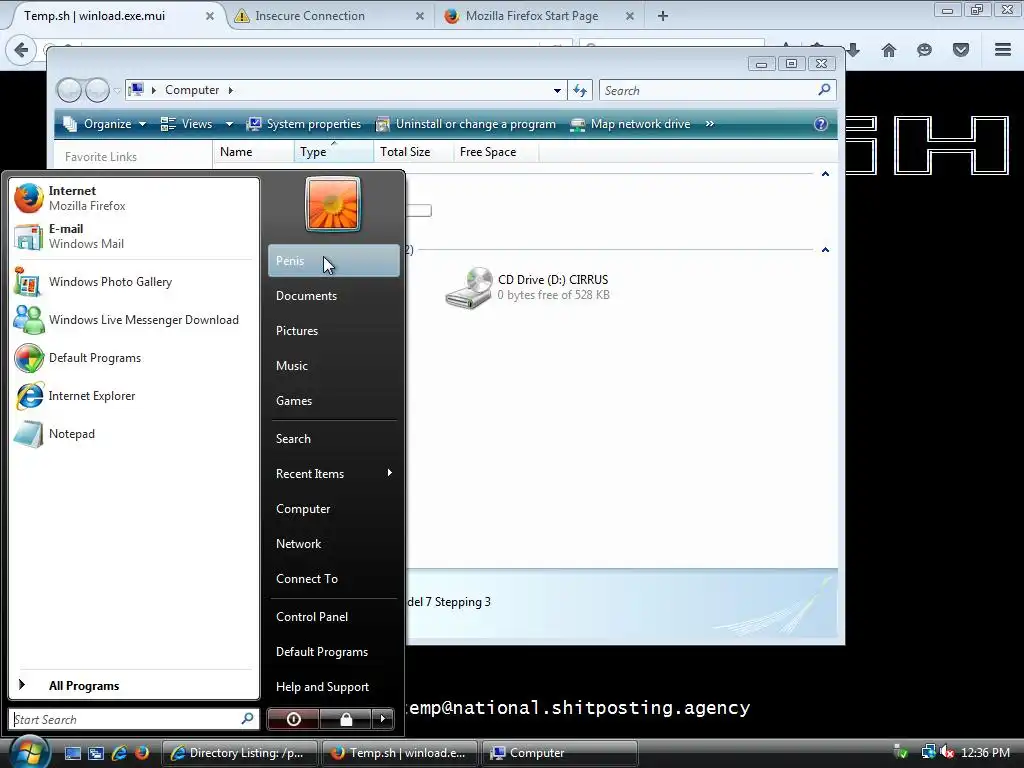Open Notepad from Start menu
This screenshot has width=1024, height=768.
point(134,434)
